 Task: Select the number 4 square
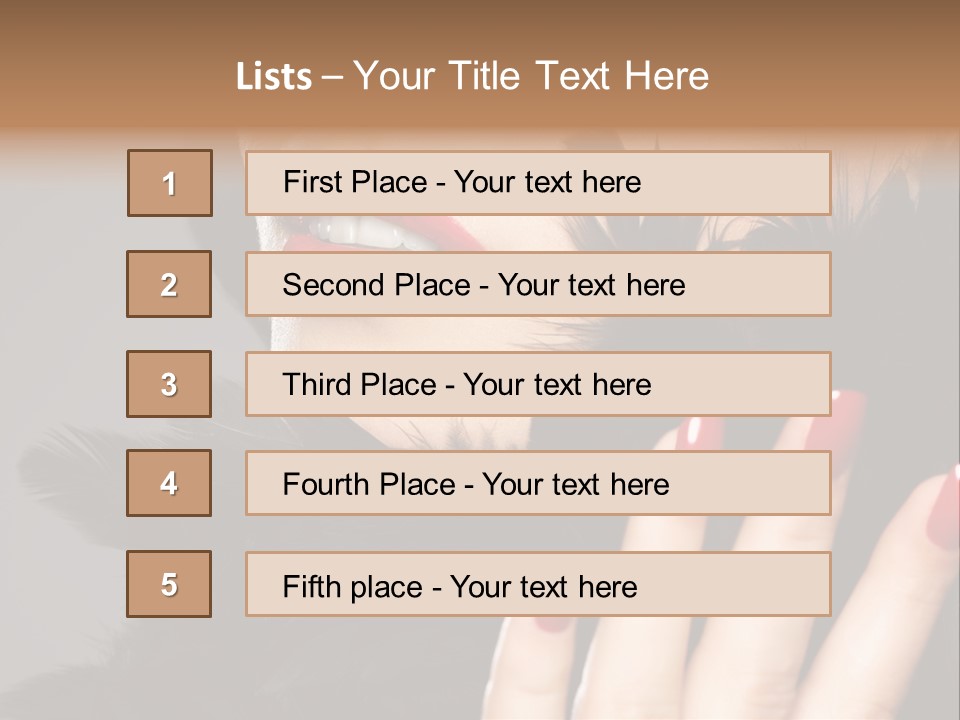(x=169, y=483)
